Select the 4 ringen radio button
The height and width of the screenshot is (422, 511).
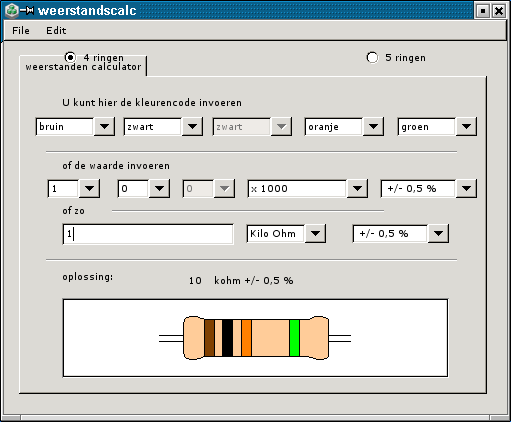tap(70, 57)
